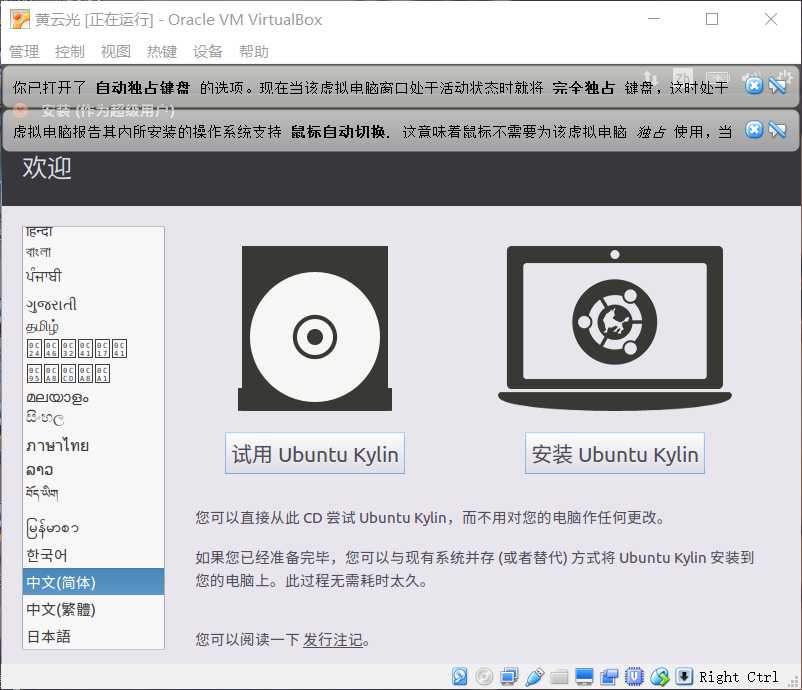Open the 帮助 menu
The width and height of the screenshot is (802, 690).
254,52
